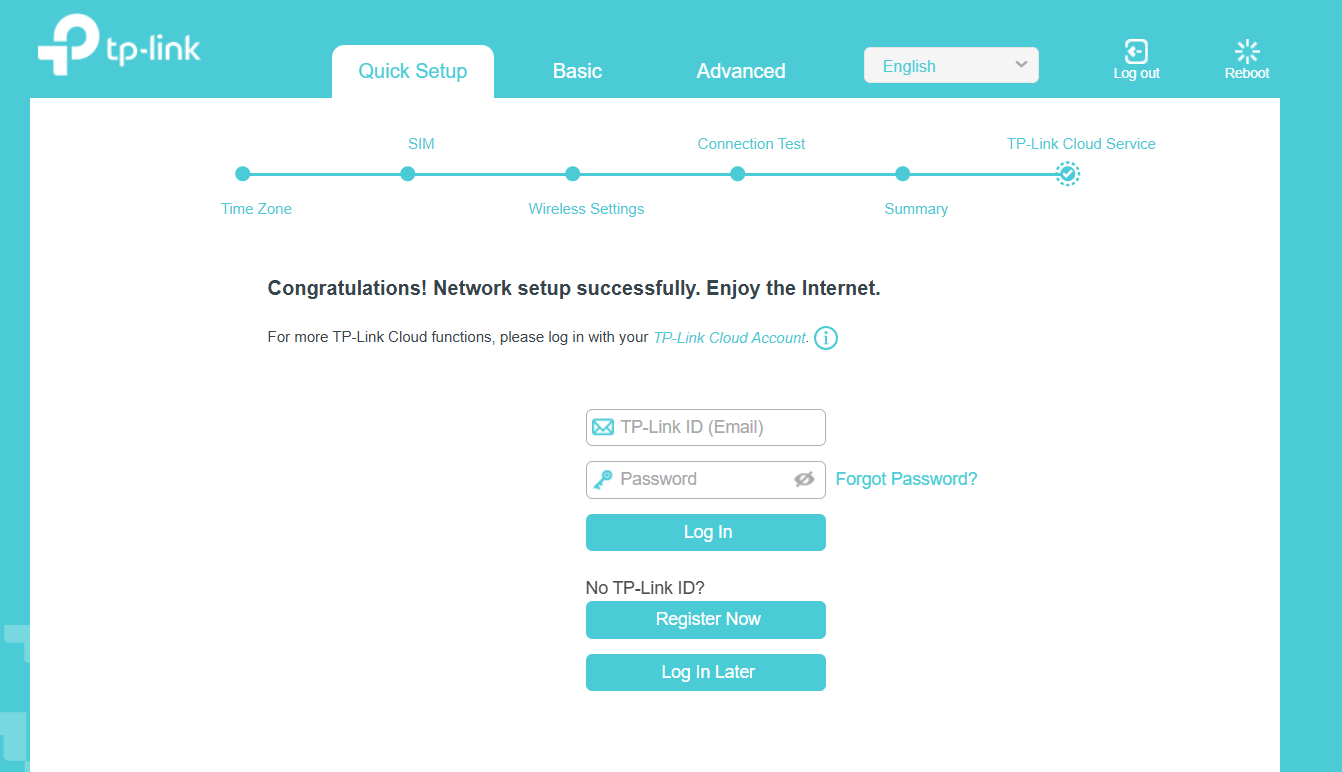Select the Quick Setup tab
Image resolution: width=1342 pixels, height=772 pixels.
tap(413, 71)
